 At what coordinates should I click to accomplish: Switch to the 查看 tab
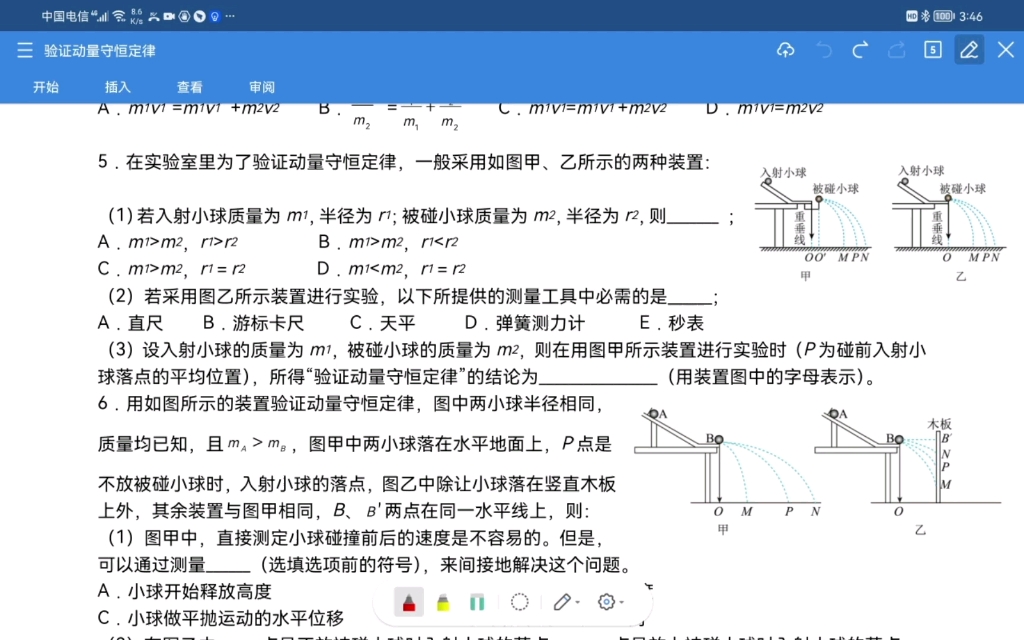point(189,87)
